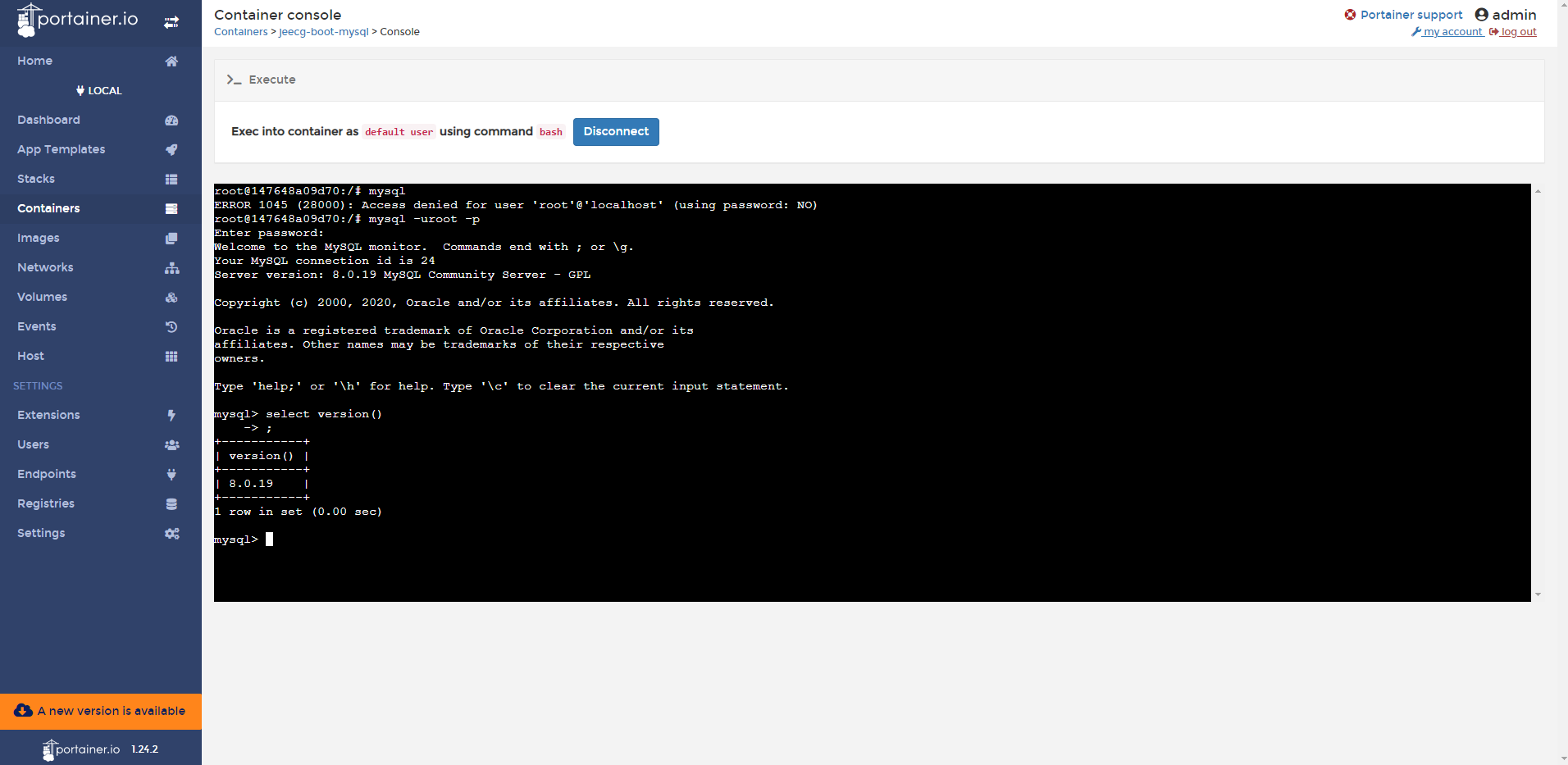Click the '8.0.19' version result in terminal
Viewport: 1568px width, 765px height.
251,484
